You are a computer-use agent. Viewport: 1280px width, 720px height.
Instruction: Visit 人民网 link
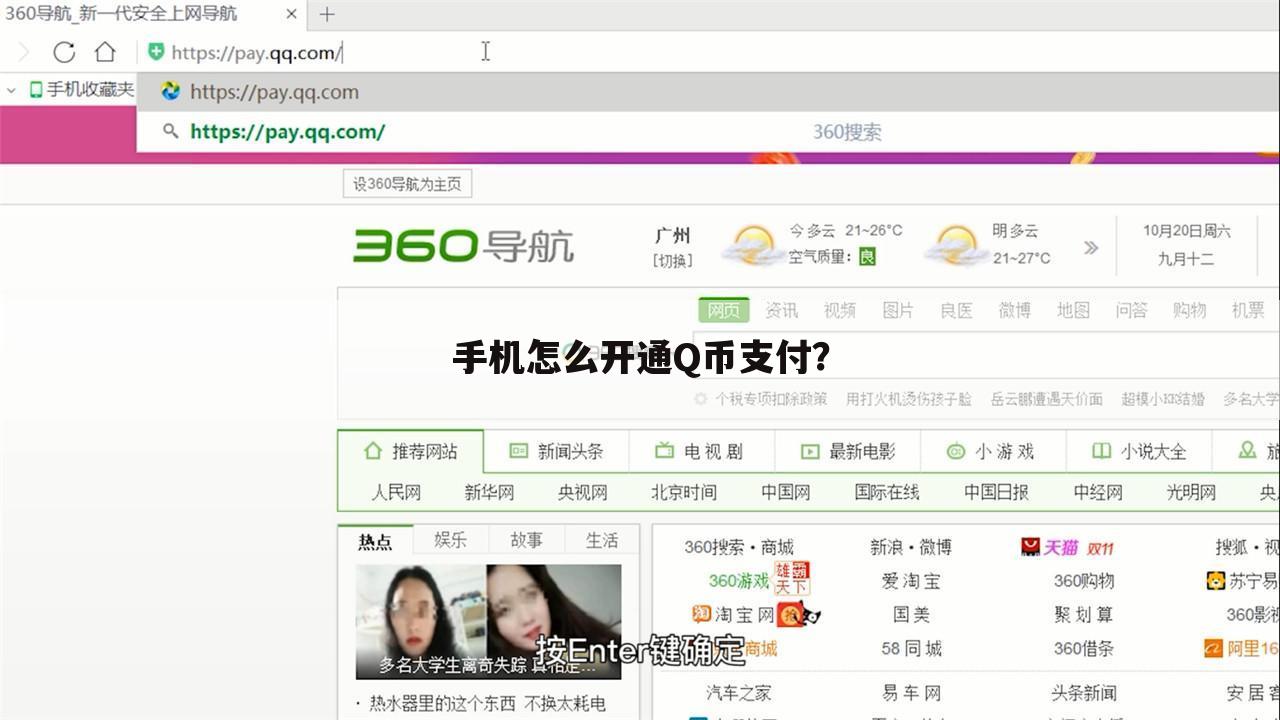[396, 492]
